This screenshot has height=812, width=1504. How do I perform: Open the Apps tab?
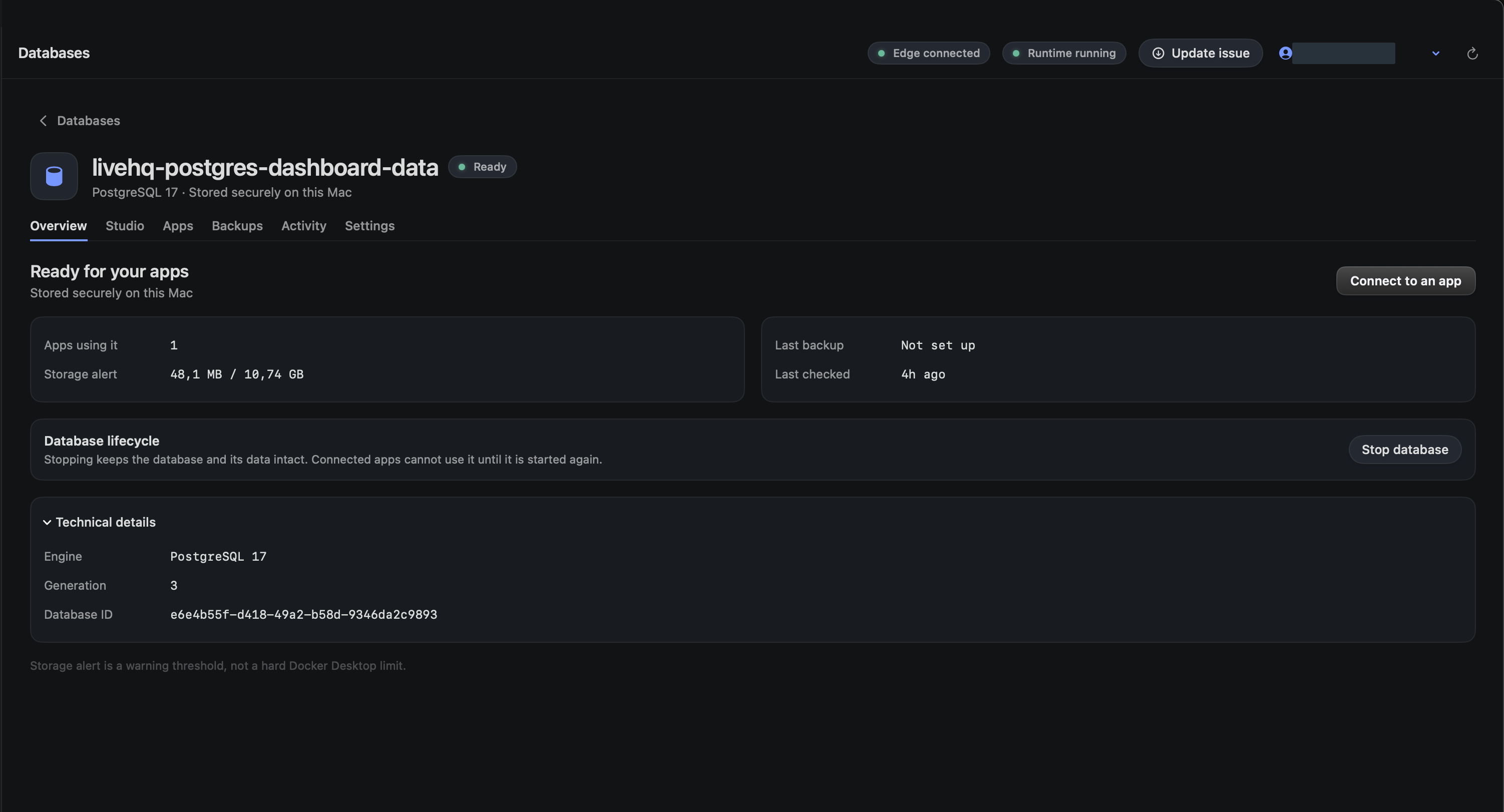(178, 226)
